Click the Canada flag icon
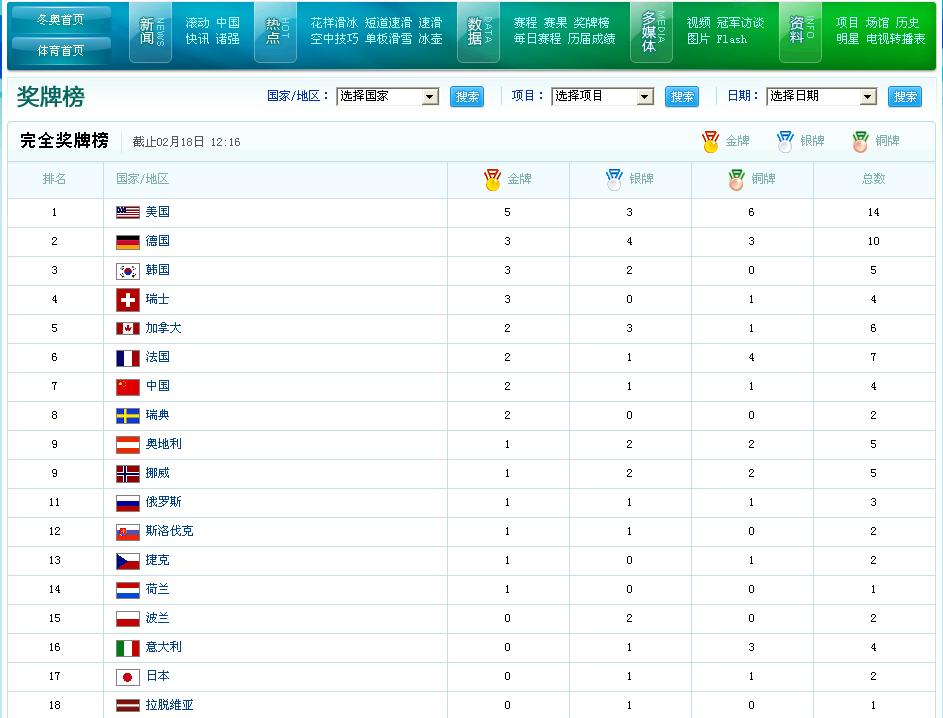This screenshot has height=718, width=943. point(127,328)
